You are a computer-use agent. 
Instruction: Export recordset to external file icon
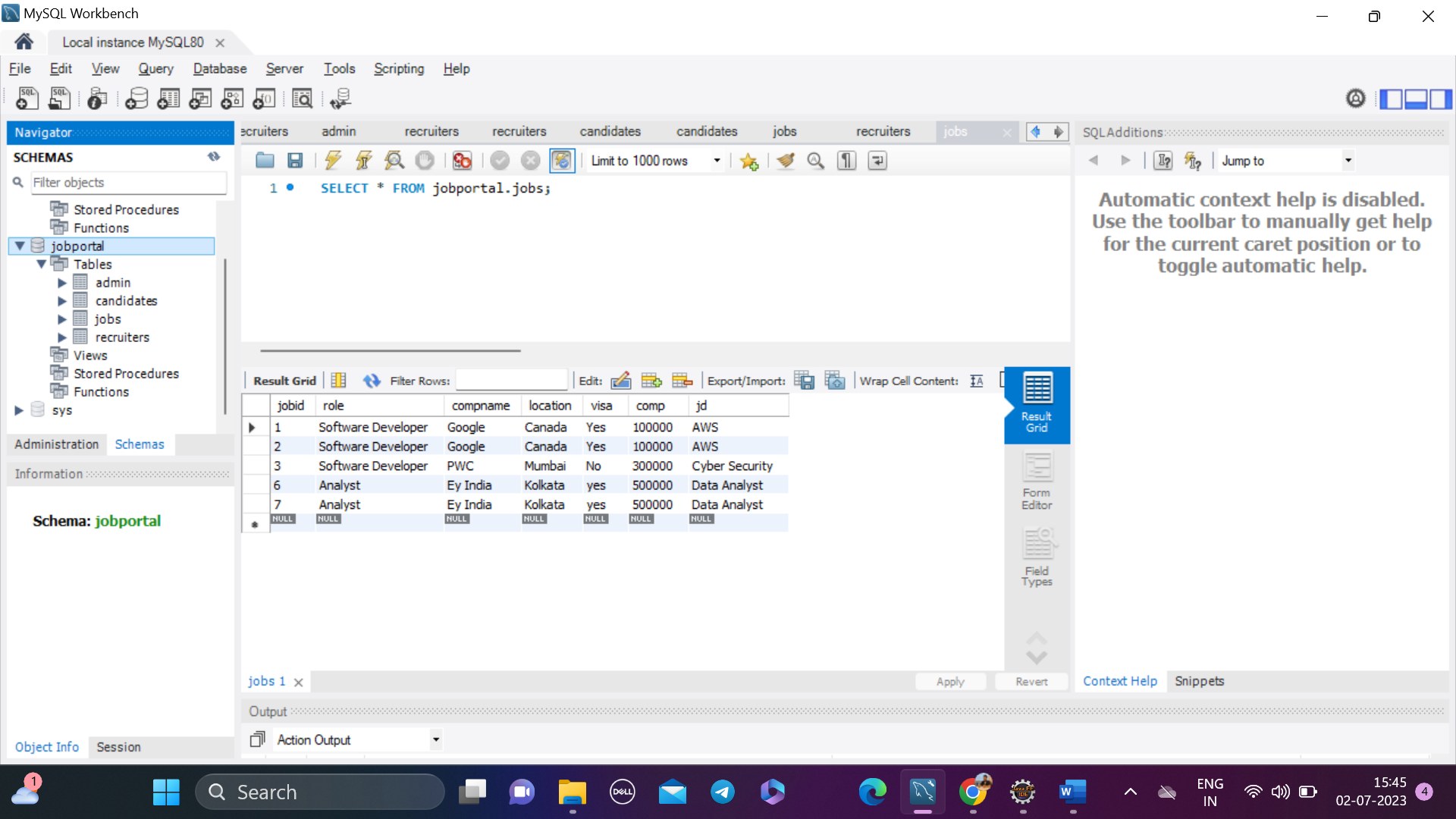804,381
